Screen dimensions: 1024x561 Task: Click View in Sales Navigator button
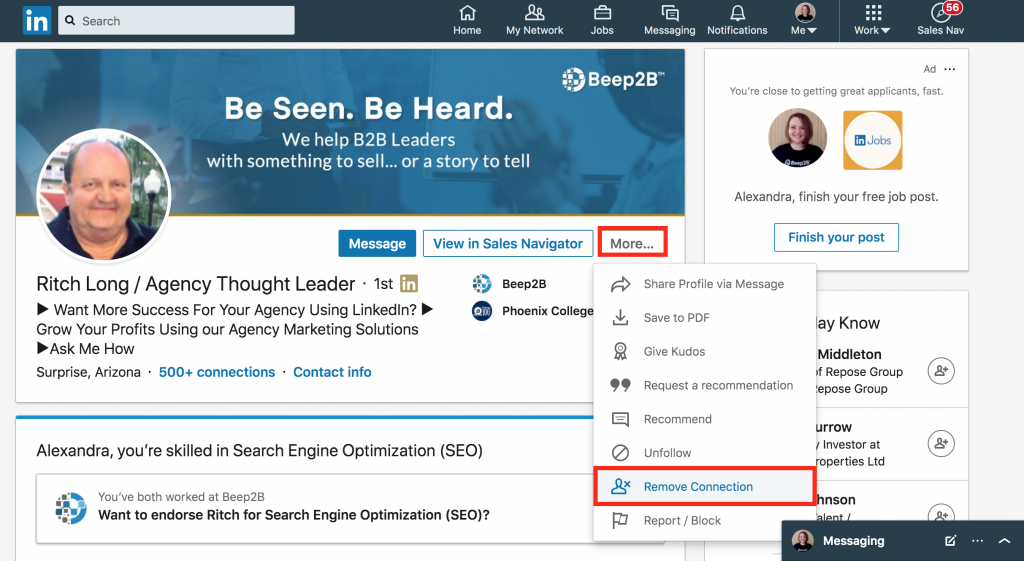pyautogui.click(x=508, y=244)
